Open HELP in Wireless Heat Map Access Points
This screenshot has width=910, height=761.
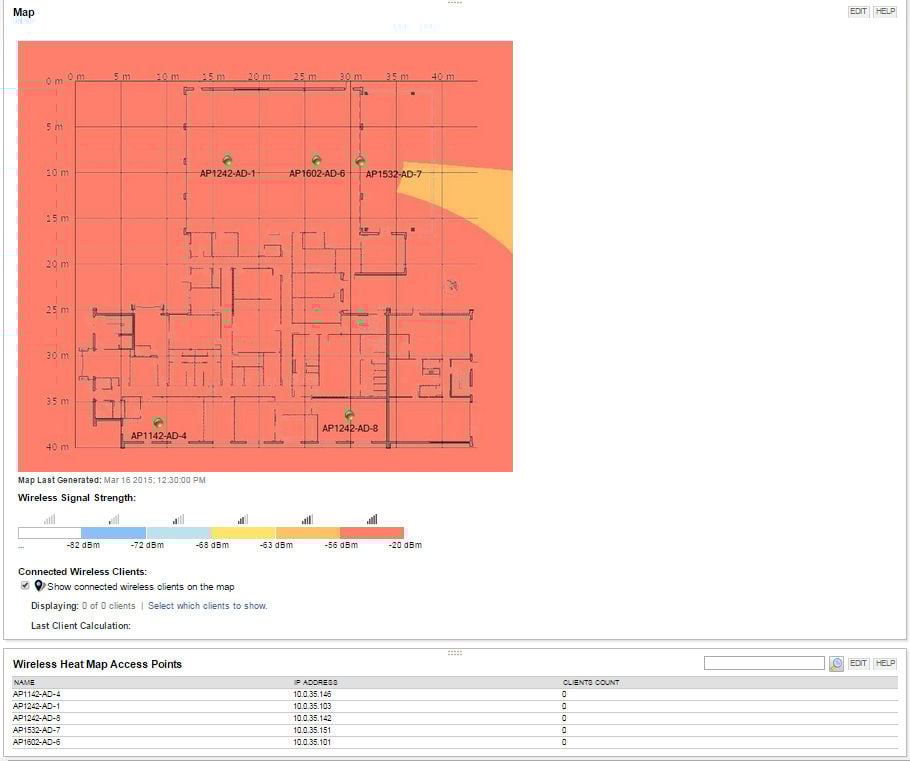(x=885, y=663)
